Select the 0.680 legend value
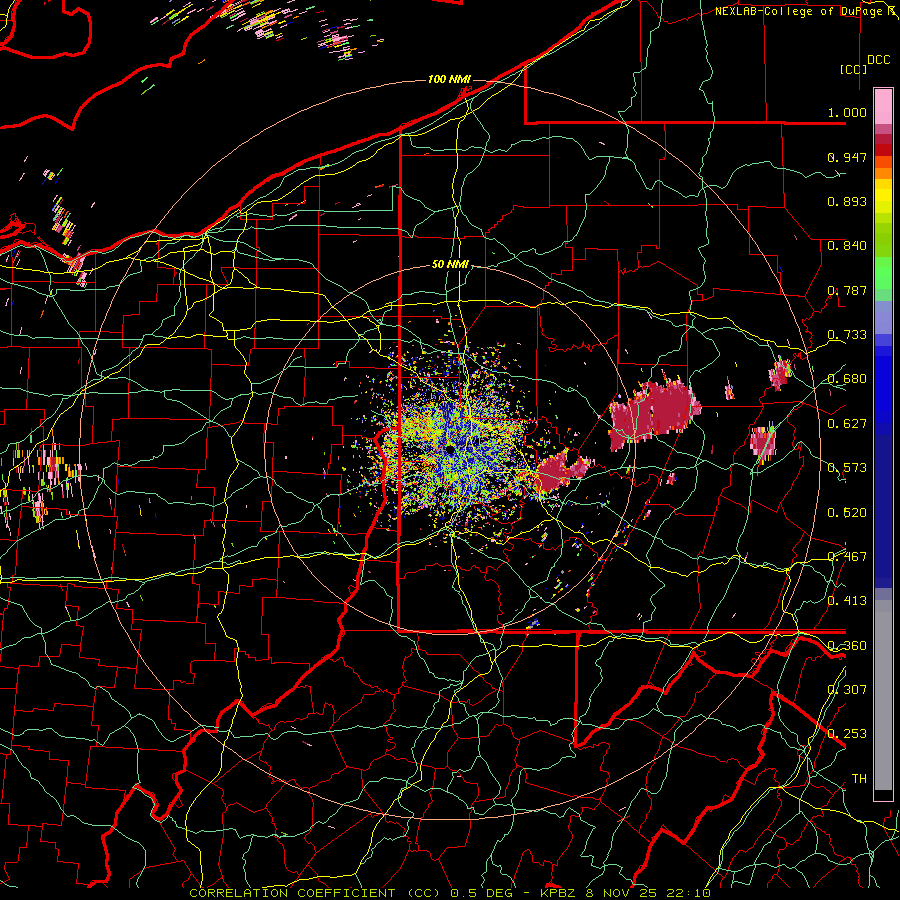The width and height of the screenshot is (900, 900). tap(847, 379)
